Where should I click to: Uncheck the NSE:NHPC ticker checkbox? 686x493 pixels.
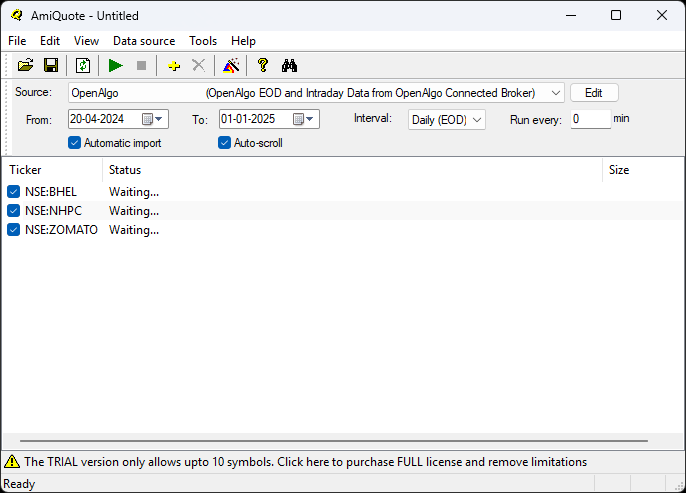[14, 211]
